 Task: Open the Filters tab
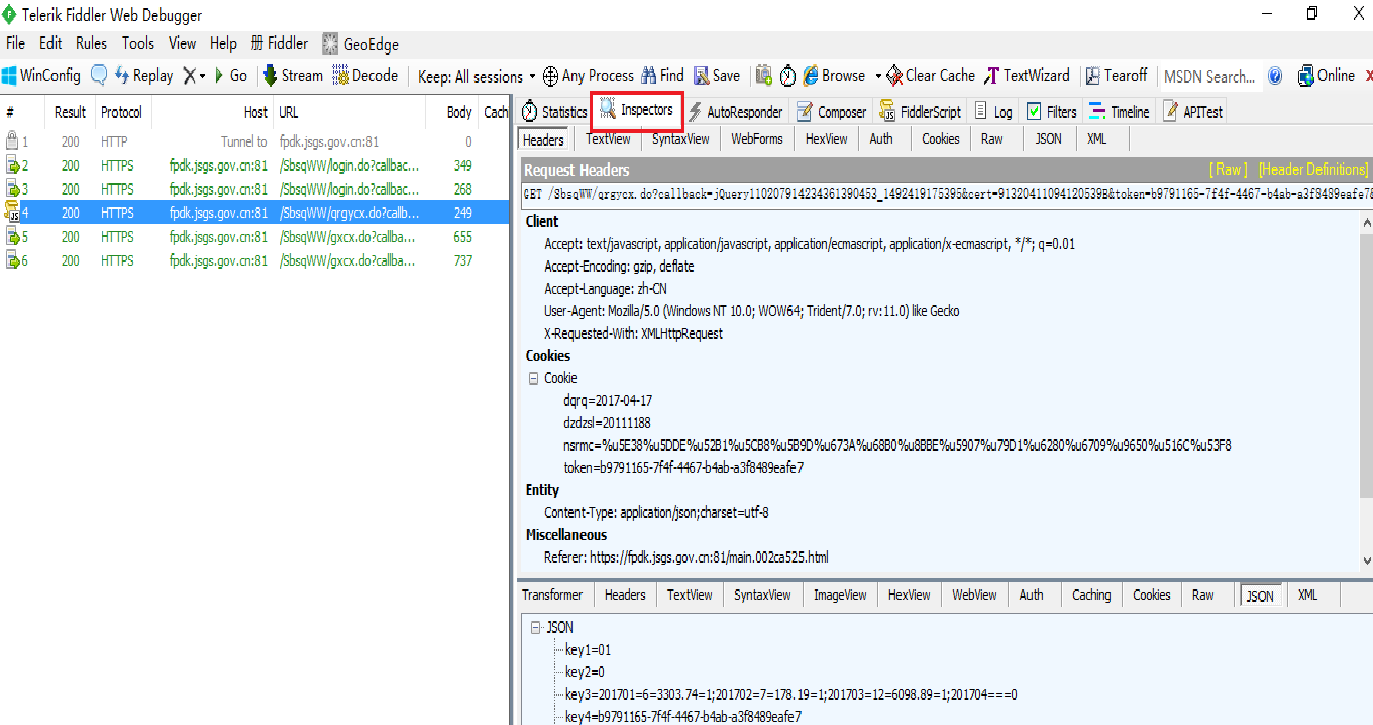pos(1051,112)
